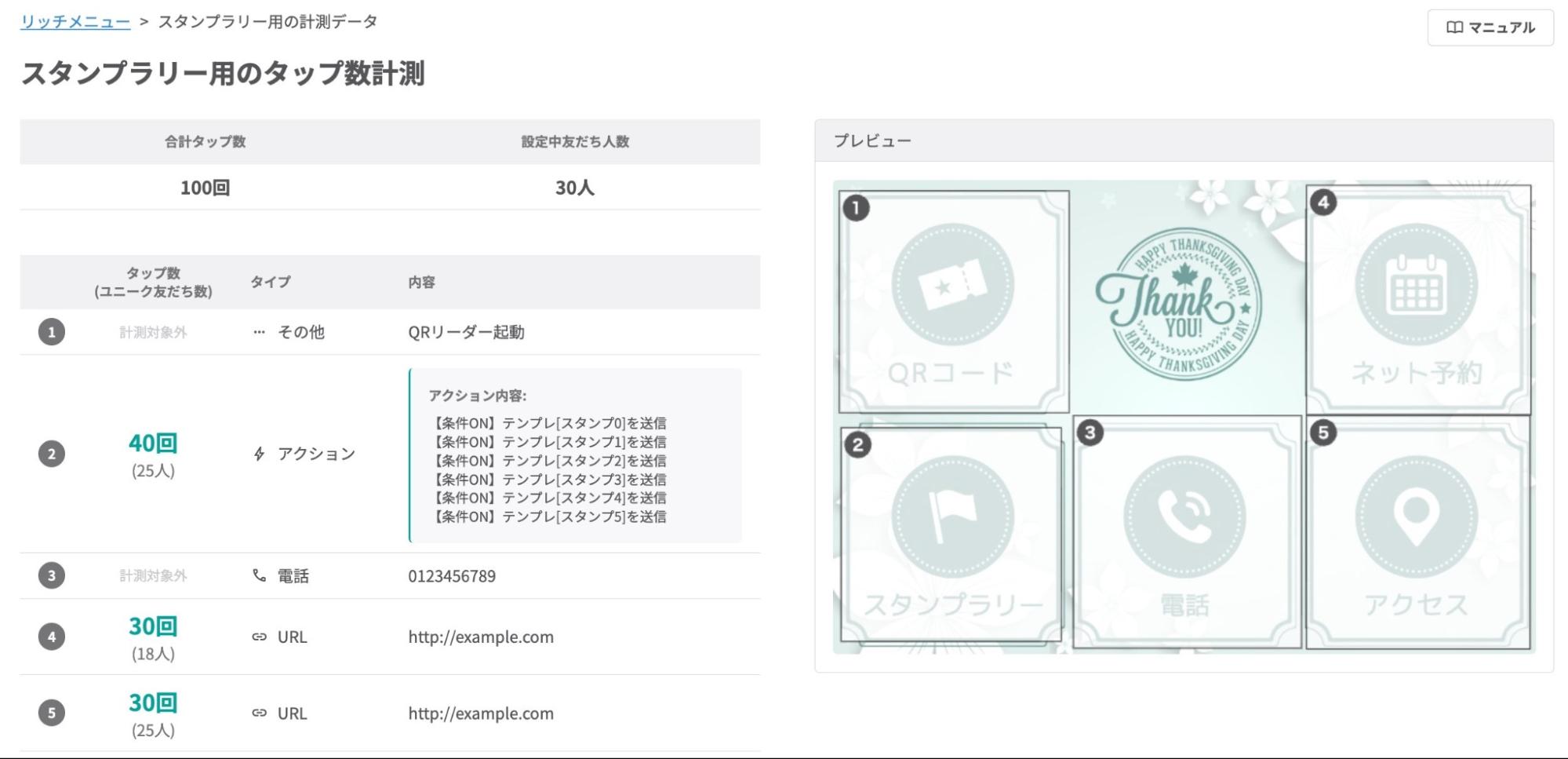The height and width of the screenshot is (759, 1568).
Task: Click the flag icon for スタンプラリー
Action: [x=952, y=516]
